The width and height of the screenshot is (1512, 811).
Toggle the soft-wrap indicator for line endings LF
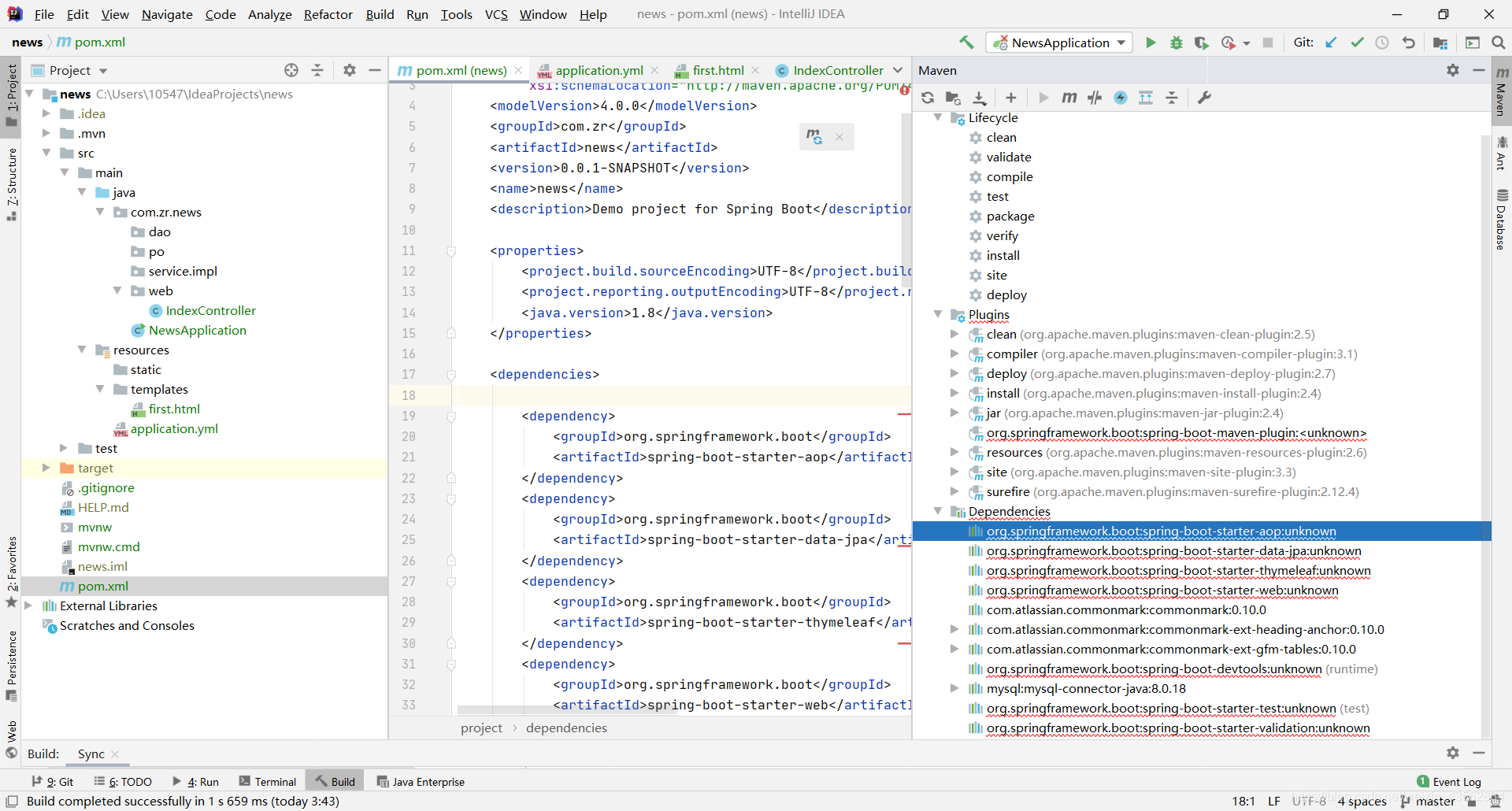pyautogui.click(x=1273, y=801)
